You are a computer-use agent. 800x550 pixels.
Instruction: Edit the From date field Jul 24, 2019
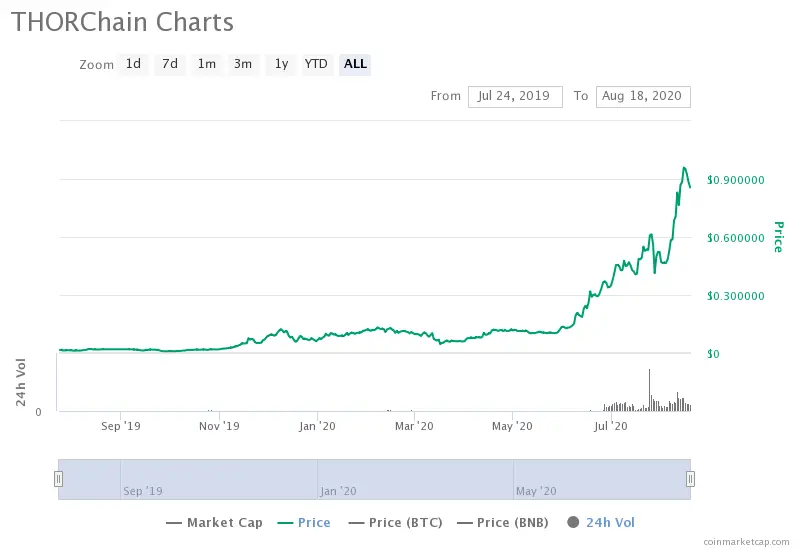tap(515, 96)
